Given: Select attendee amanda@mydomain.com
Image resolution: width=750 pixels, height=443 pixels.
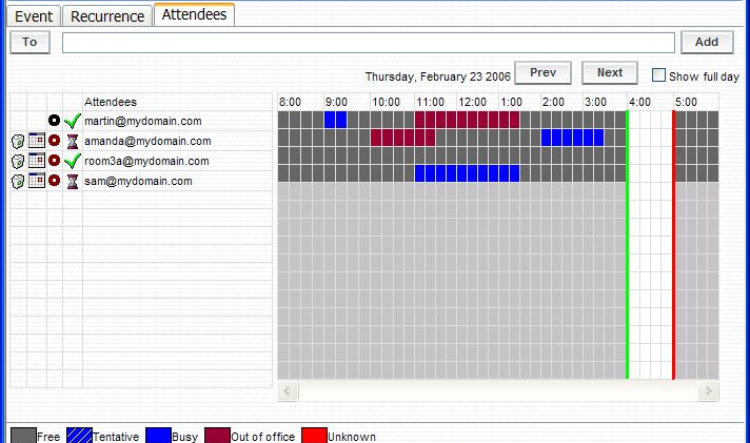Looking at the screenshot, I should pyautogui.click(x=147, y=141).
